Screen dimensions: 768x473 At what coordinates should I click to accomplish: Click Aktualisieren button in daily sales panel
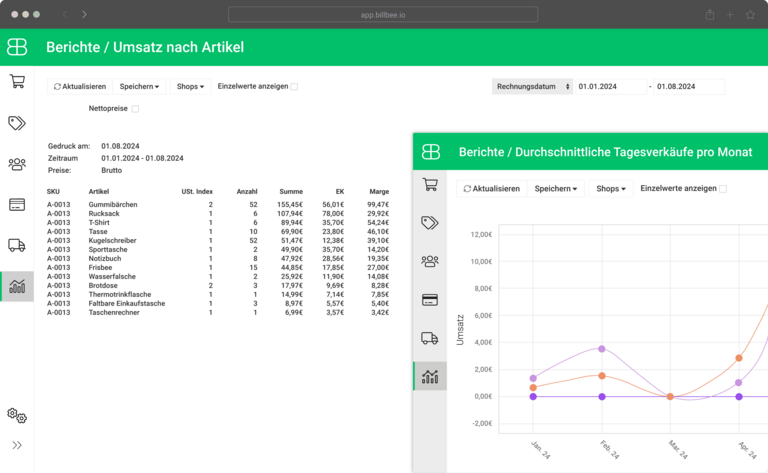[490, 188]
